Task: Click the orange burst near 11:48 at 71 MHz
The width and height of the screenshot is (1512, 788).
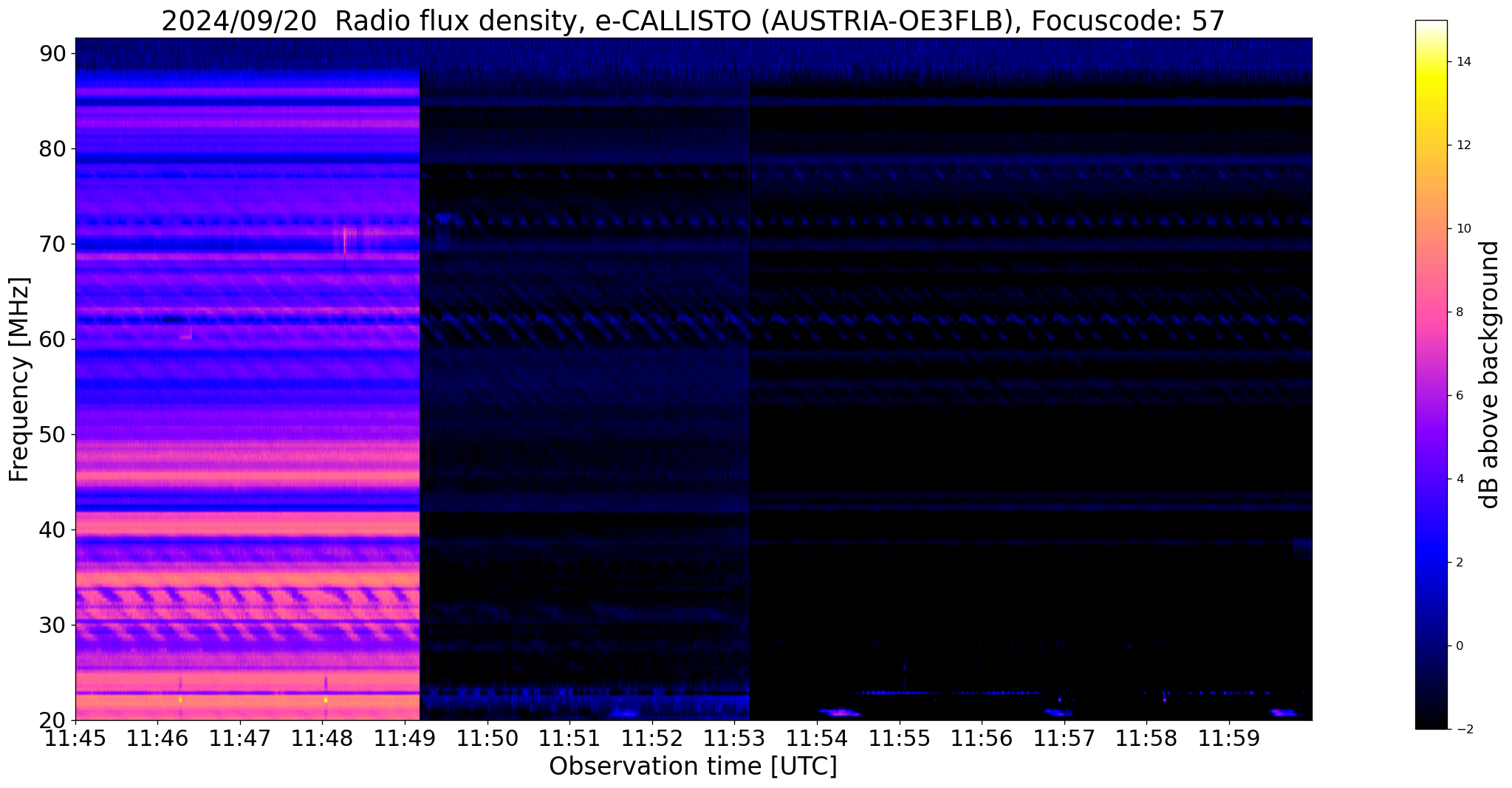Action: point(345,240)
